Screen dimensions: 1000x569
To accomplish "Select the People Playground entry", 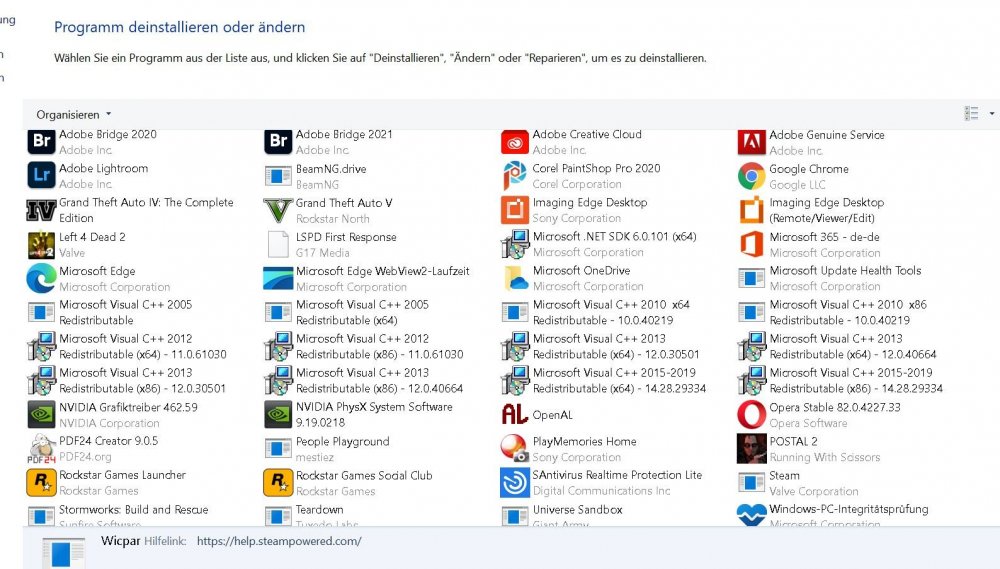I will 327,449.
